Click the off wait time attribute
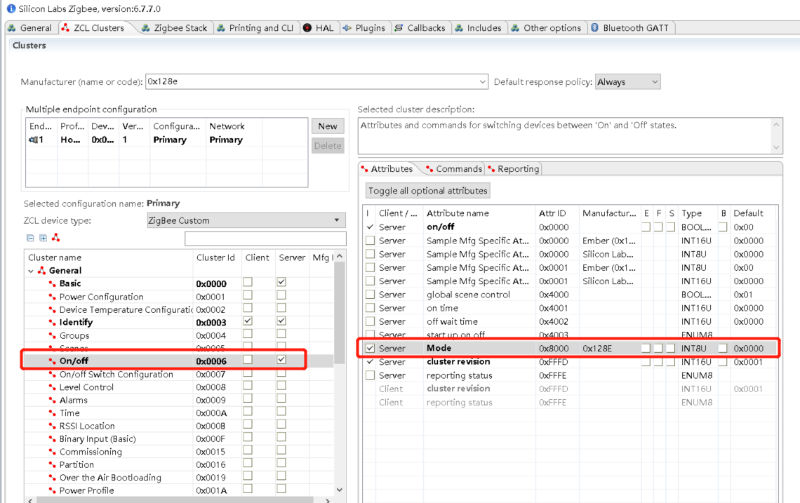 (x=452, y=321)
